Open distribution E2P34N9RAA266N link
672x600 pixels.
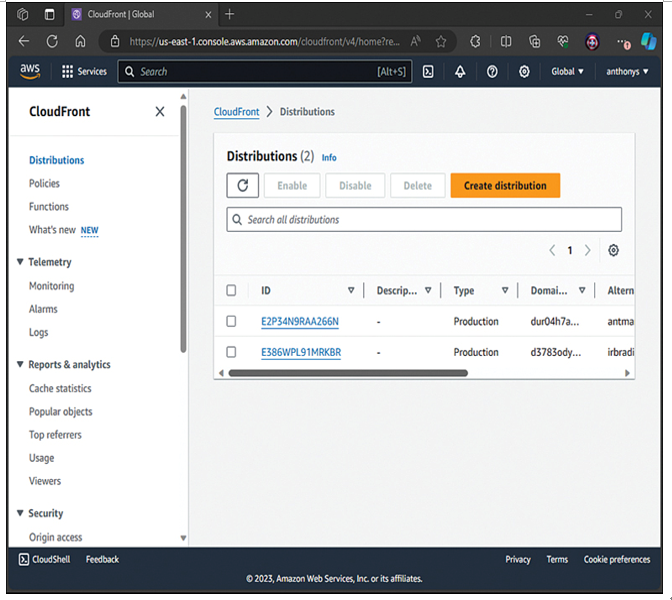[300, 321]
